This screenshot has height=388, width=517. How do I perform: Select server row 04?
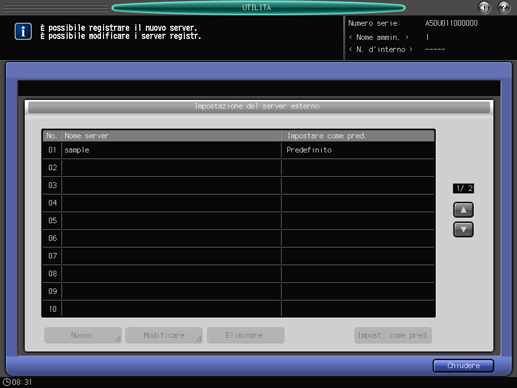[x=239, y=203]
